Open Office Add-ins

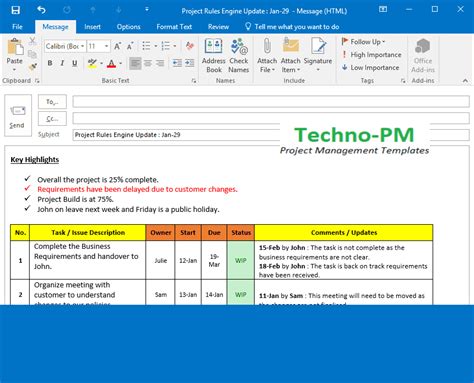click(423, 55)
